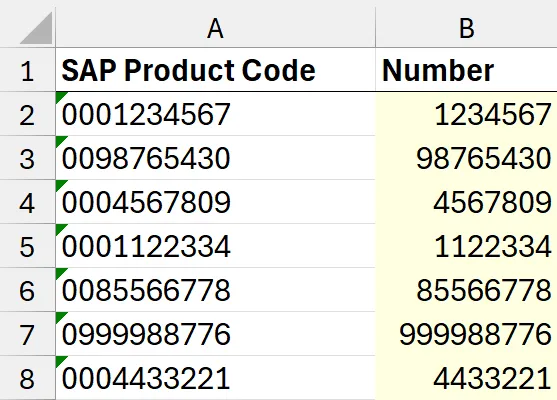The height and width of the screenshot is (400, 557).
Task: Click the Select All corner triangle
Action: (37, 28)
